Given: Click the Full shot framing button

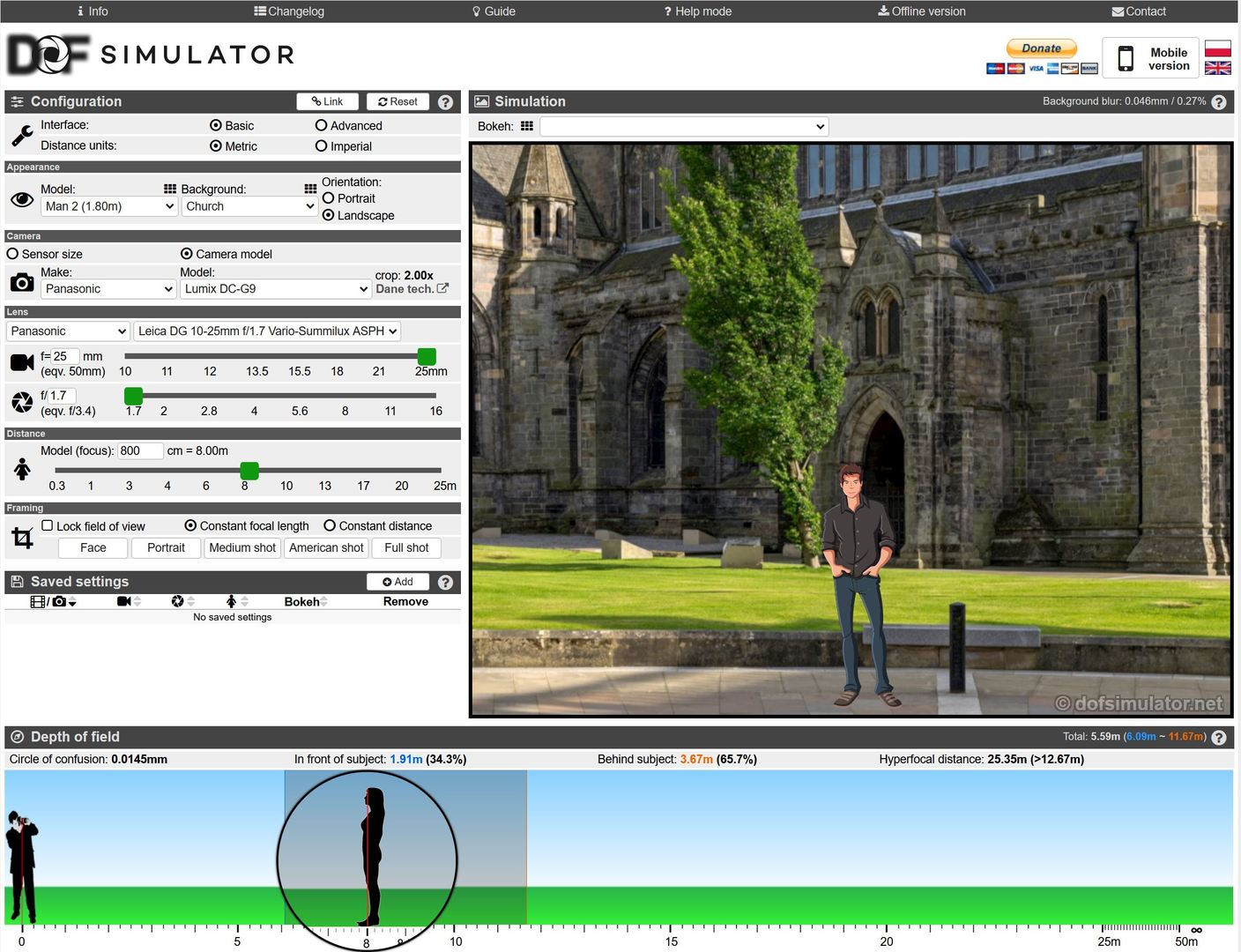Looking at the screenshot, I should coord(406,547).
